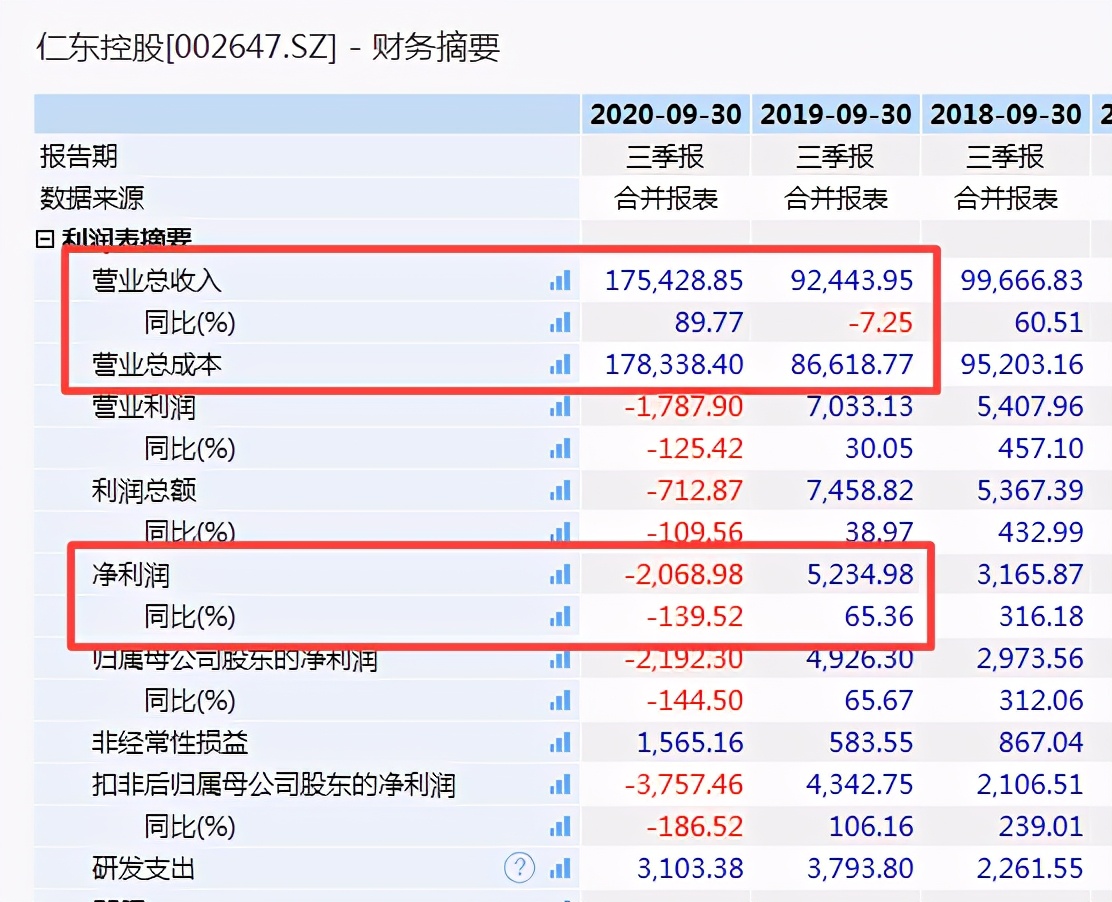Click the 归属母公司股东的净利润 row label

pyautogui.click(x=235, y=659)
